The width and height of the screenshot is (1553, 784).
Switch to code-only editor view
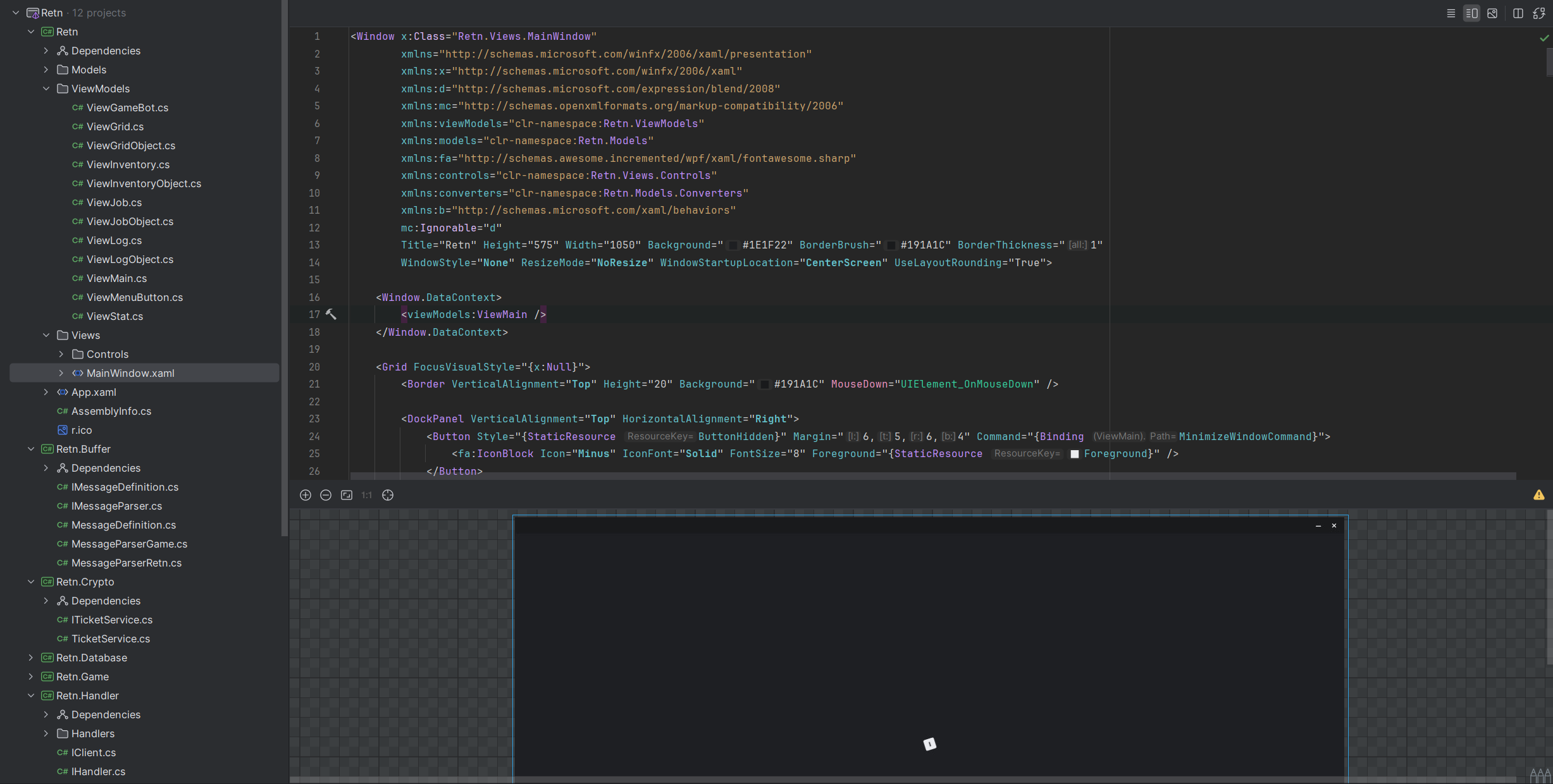click(1451, 13)
